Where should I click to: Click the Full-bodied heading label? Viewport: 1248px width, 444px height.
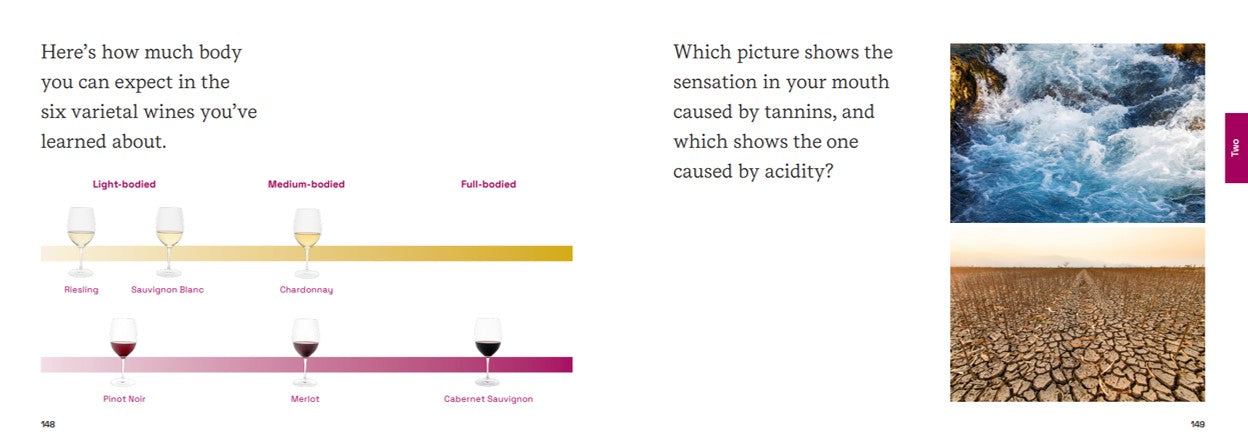click(x=488, y=184)
